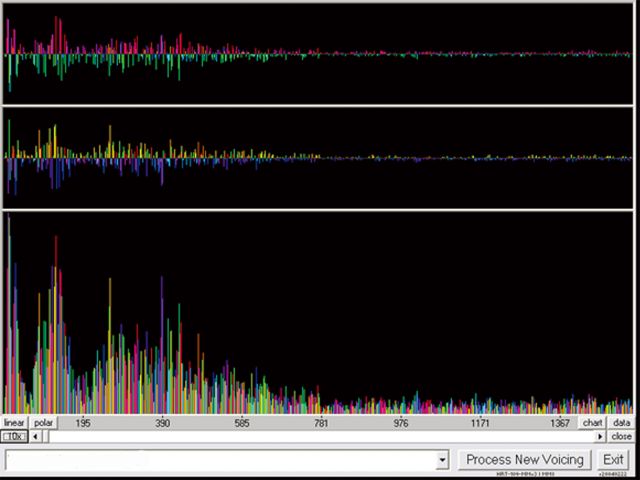The width and height of the screenshot is (640, 480).
Task: Select the 1367 frequency axis marker
Action: (x=560, y=423)
